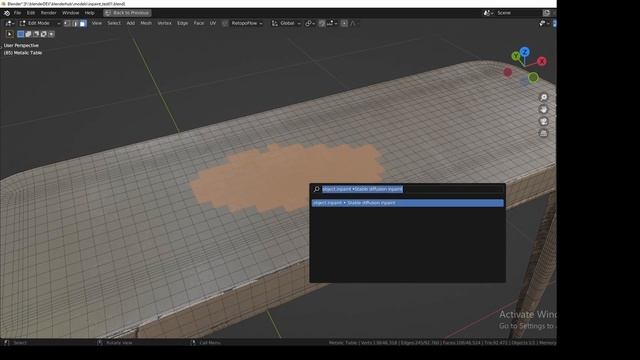Open proportional editing falloff dropdown
Image resolution: width=640 pixels, height=360 pixels.
pyautogui.click(x=353, y=24)
